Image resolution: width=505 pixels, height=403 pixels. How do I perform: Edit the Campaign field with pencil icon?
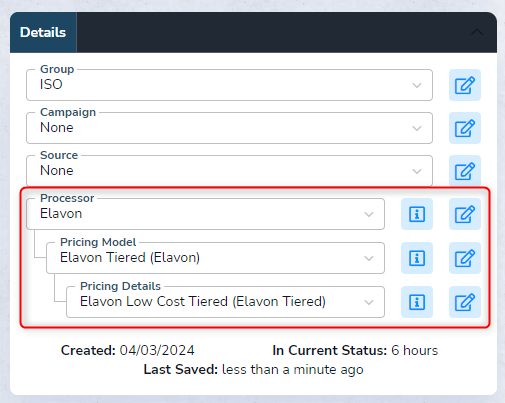465,128
